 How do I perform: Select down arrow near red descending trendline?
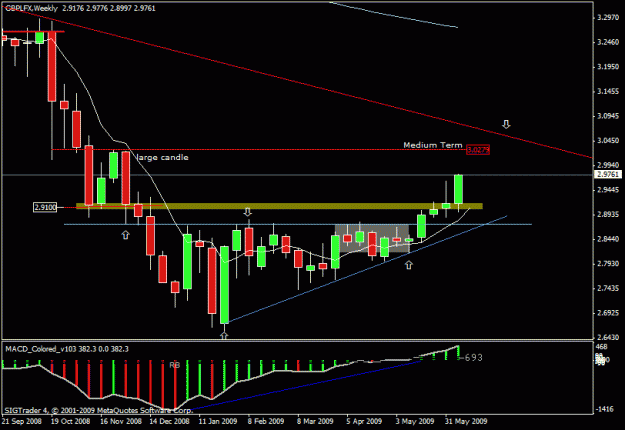click(x=506, y=124)
